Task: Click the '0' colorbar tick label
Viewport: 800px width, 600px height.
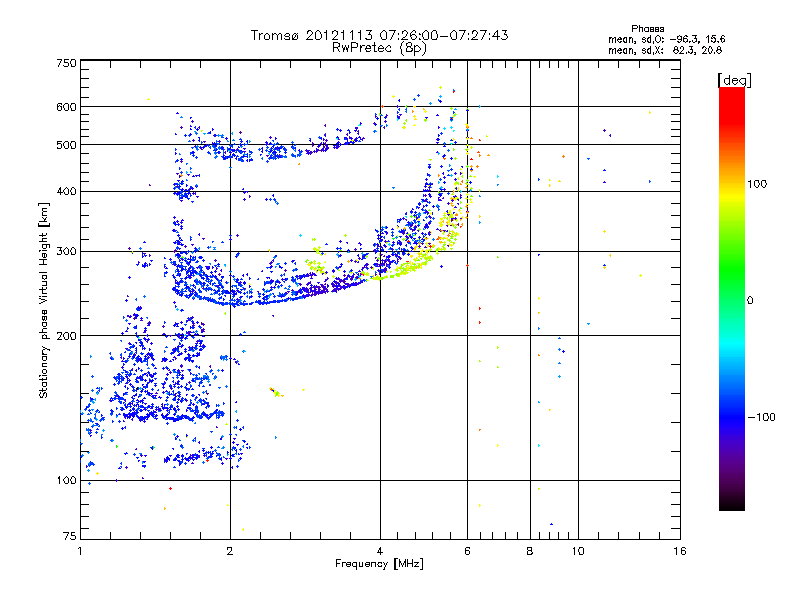Action: click(x=750, y=301)
